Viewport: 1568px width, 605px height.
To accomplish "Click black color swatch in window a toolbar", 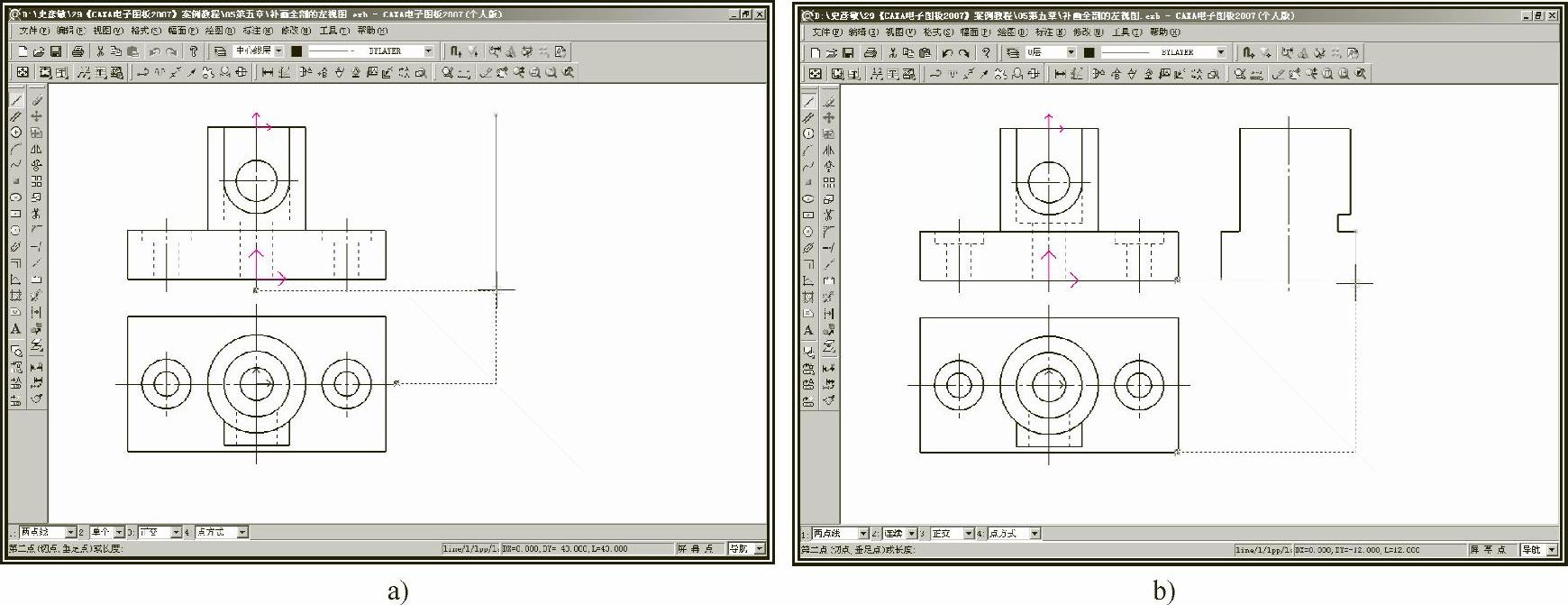I will click(x=296, y=51).
